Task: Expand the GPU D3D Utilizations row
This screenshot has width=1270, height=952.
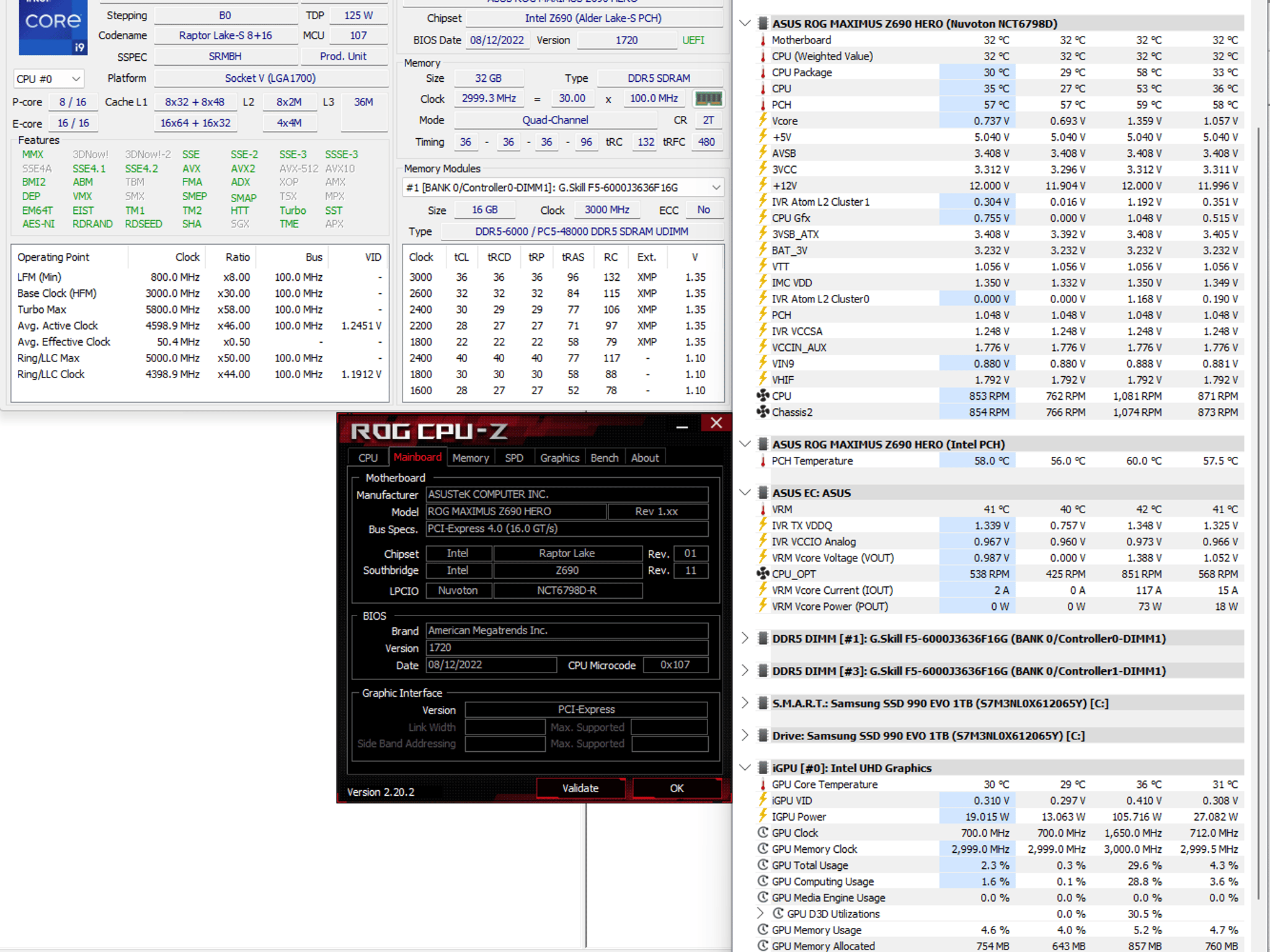Action: (x=761, y=914)
